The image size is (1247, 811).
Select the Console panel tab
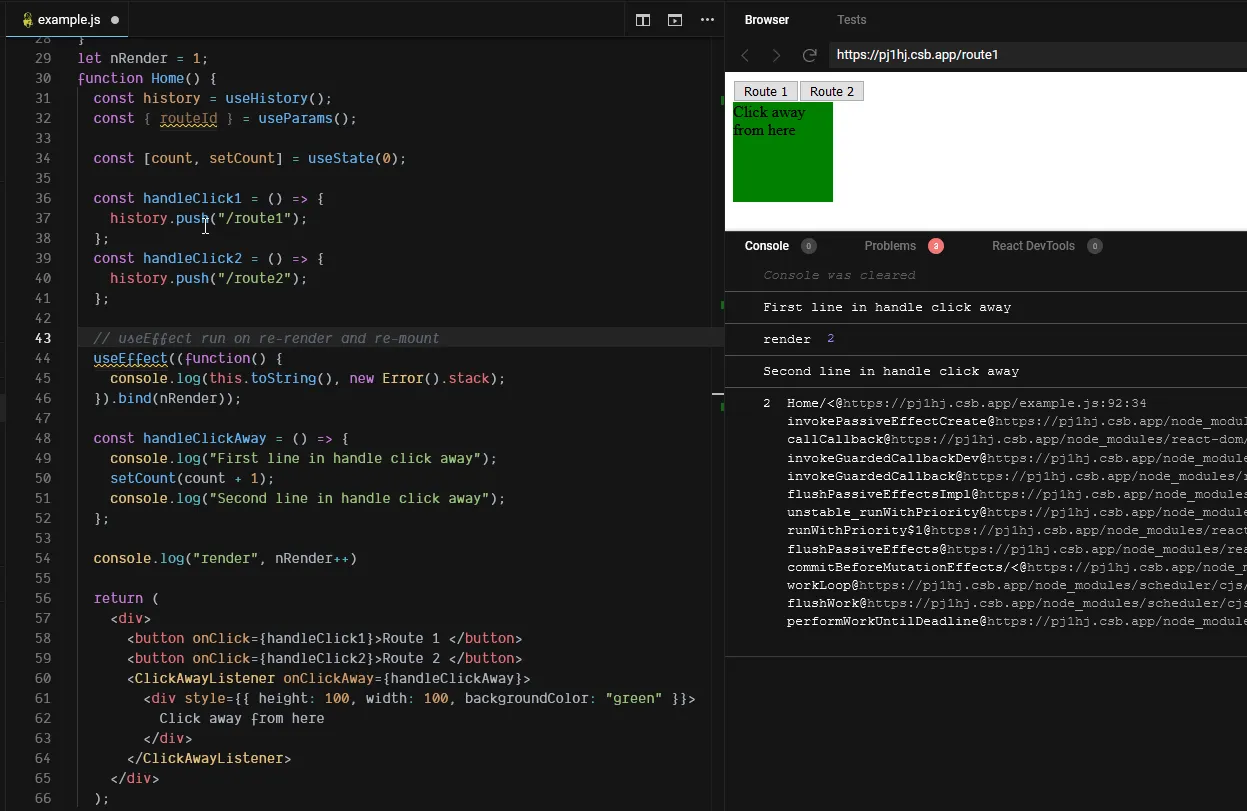[x=767, y=246]
